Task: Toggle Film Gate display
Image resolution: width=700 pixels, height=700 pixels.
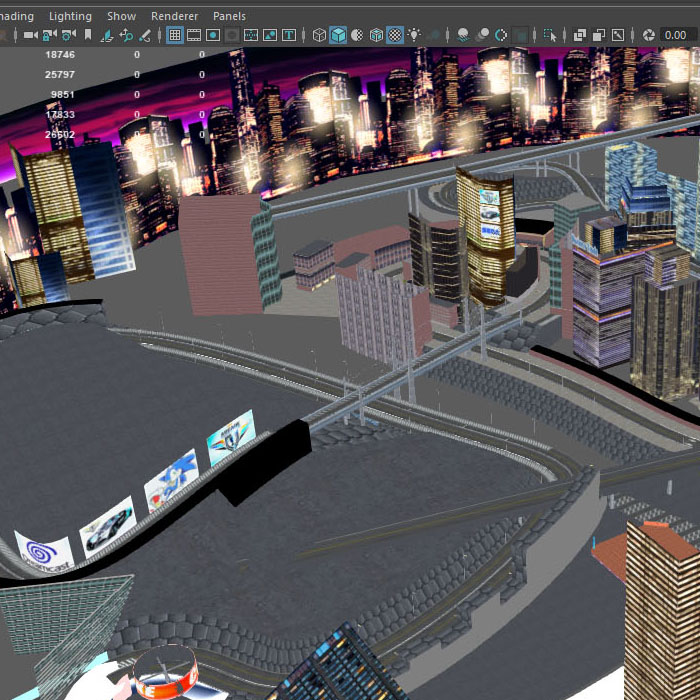Action: point(194,35)
